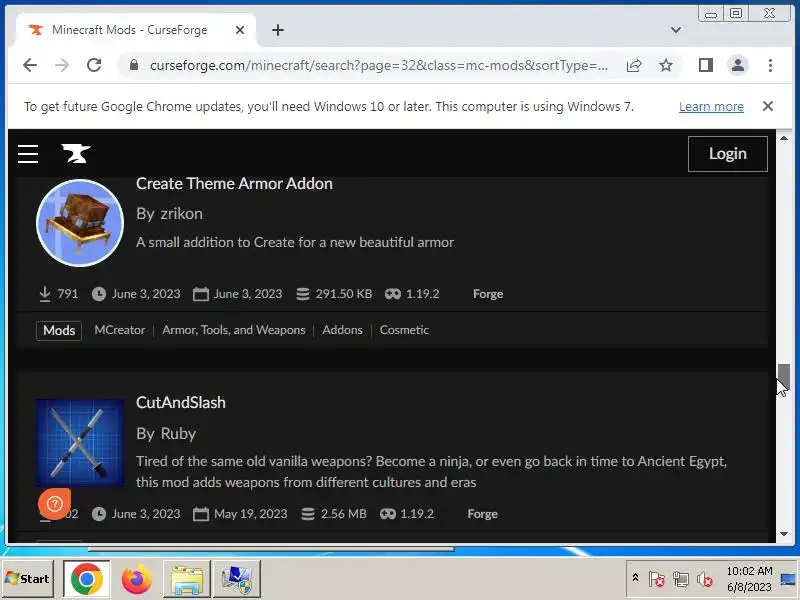The height and width of the screenshot is (600, 800).
Task: Open the MCreator category link
Action: pyautogui.click(x=120, y=330)
